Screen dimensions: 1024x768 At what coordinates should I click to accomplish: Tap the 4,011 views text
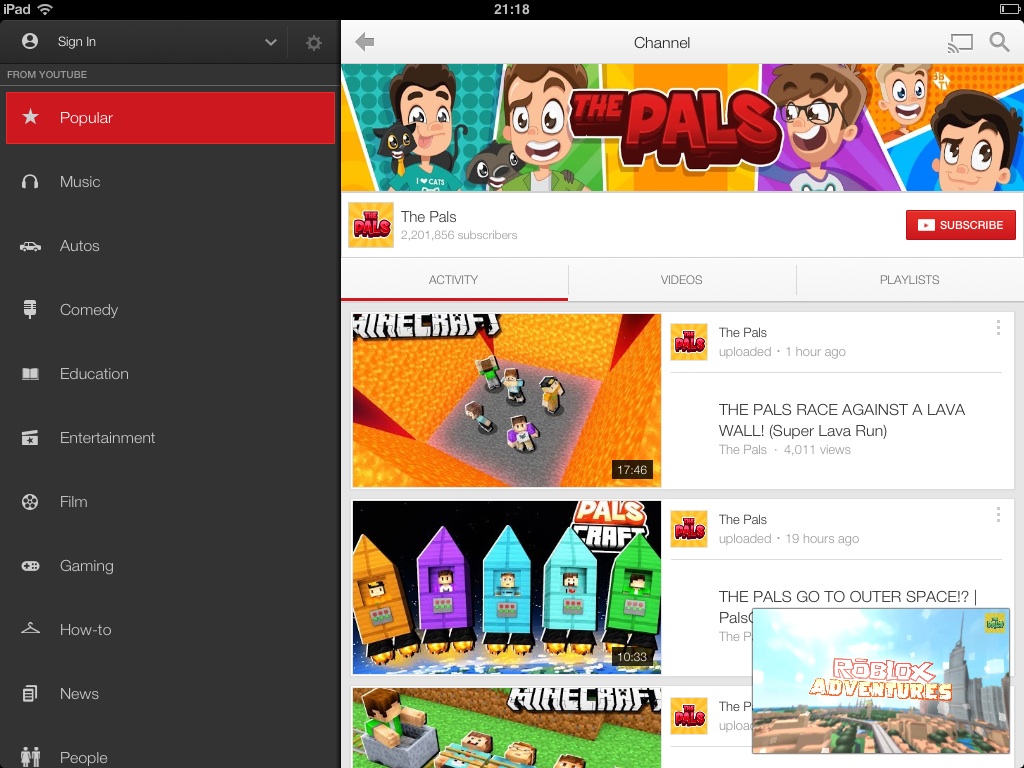(817, 449)
